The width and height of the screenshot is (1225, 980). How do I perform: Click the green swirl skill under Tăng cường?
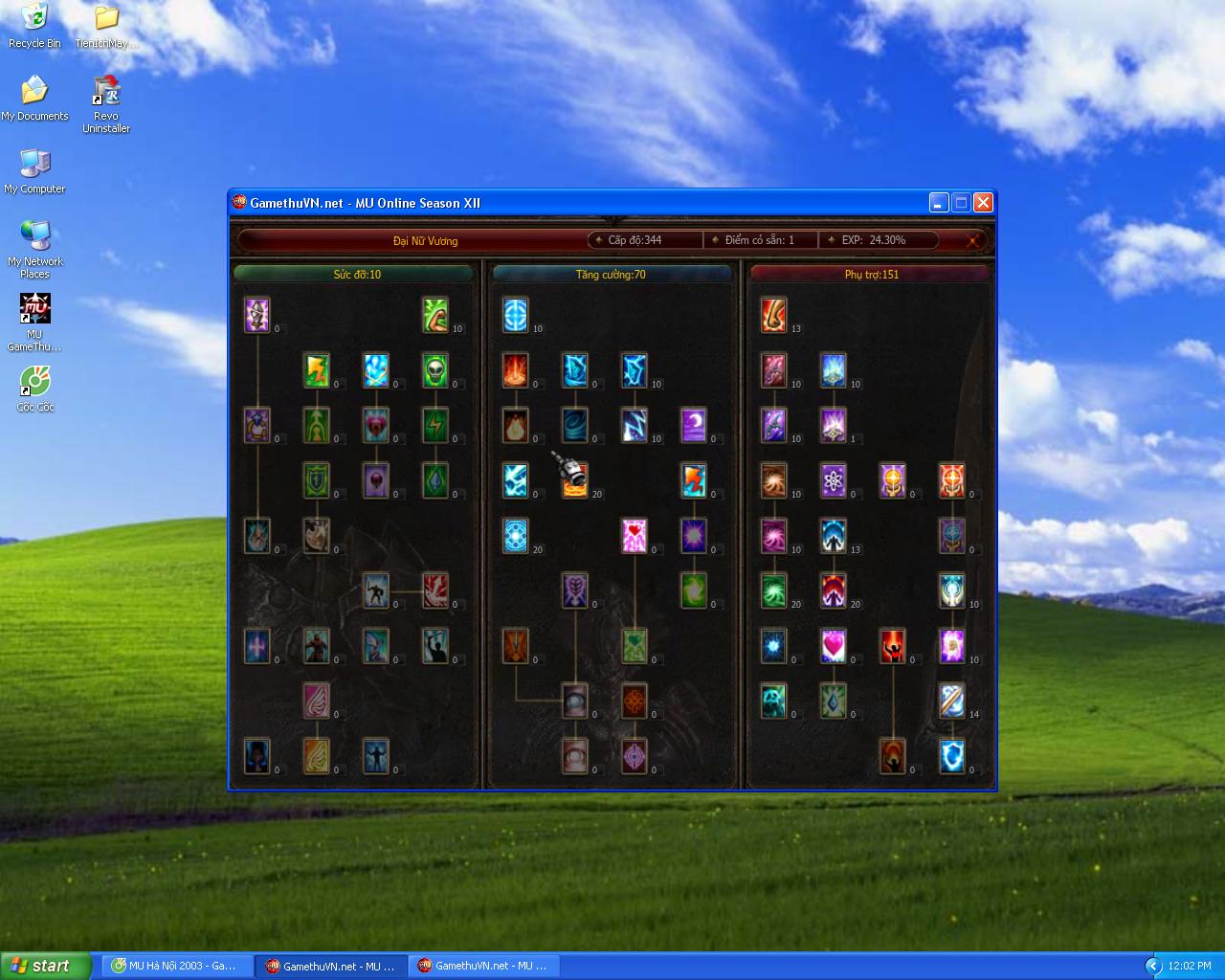tap(694, 590)
